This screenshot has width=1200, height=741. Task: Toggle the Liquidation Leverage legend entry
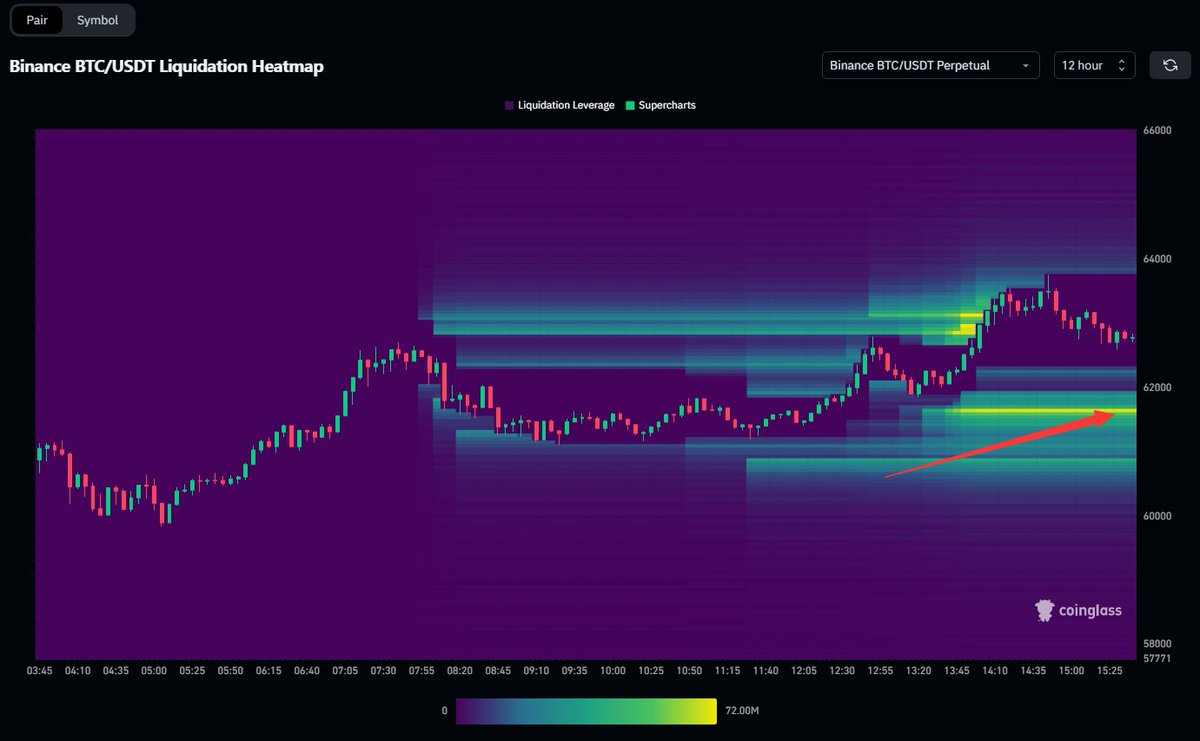click(557, 105)
